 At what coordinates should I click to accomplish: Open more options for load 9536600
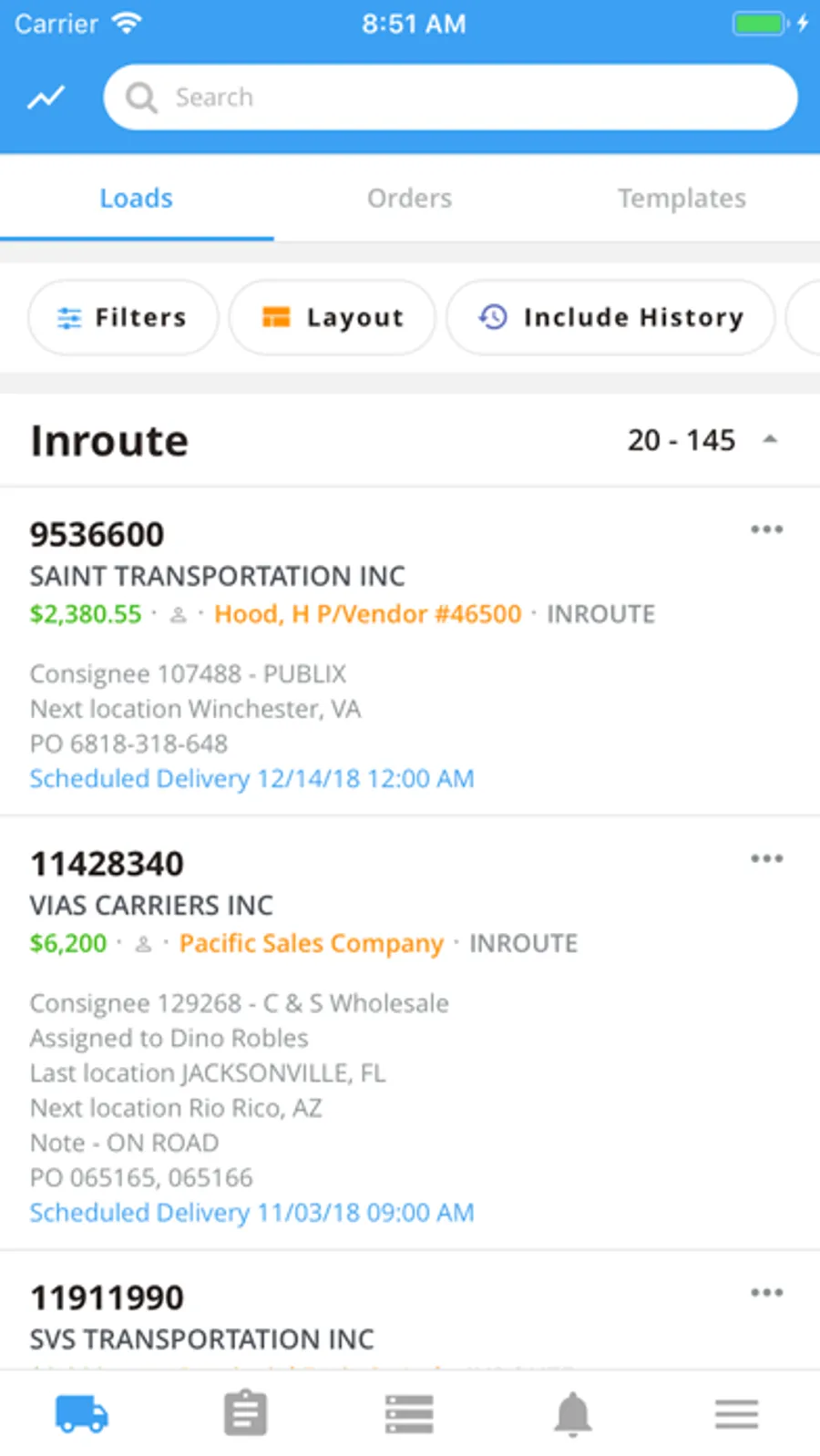pyautogui.click(x=766, y=529)
